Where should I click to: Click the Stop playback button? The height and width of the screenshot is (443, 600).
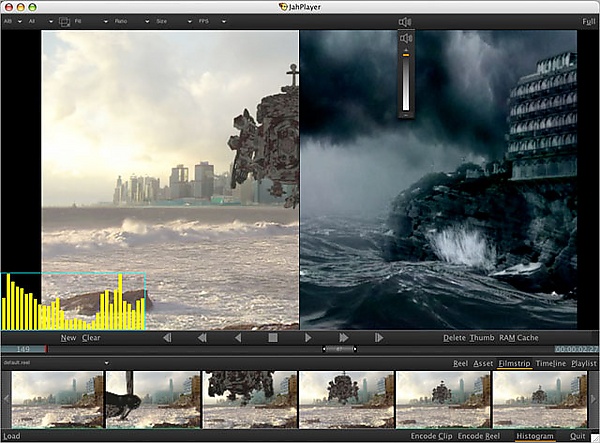tap(272, 338)
